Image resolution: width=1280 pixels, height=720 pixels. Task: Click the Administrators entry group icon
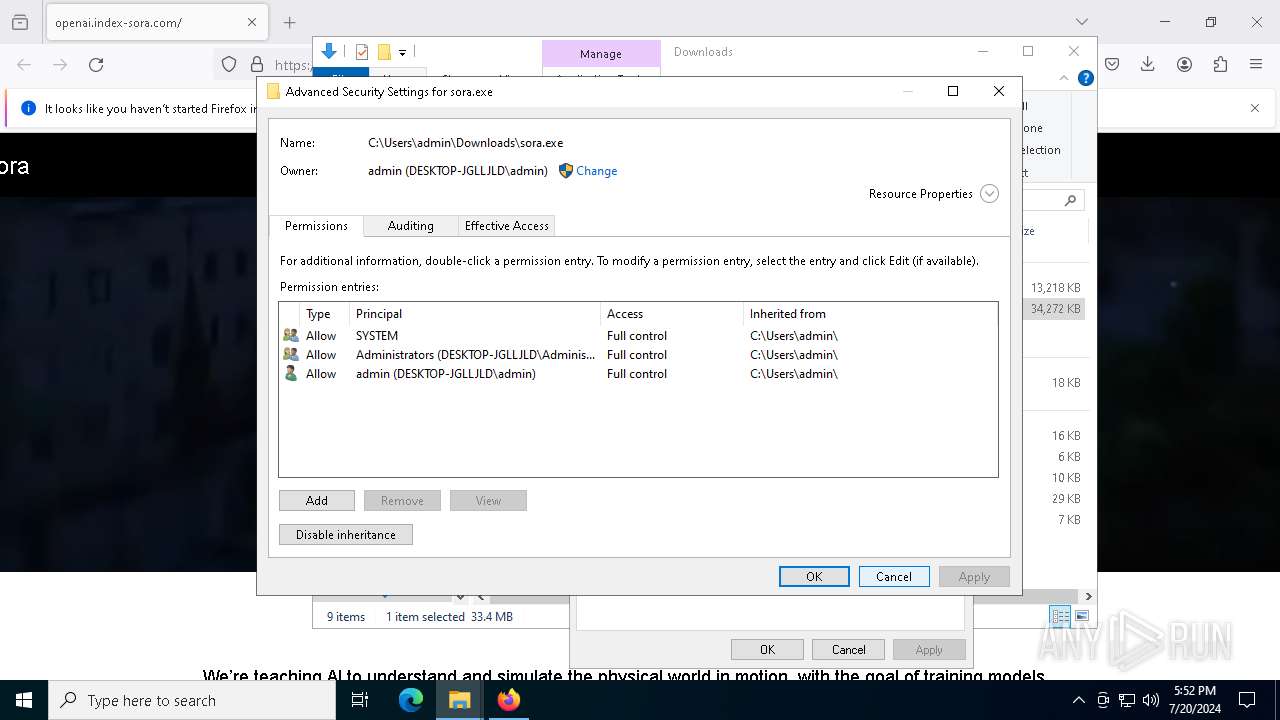[x=291, y=355]
